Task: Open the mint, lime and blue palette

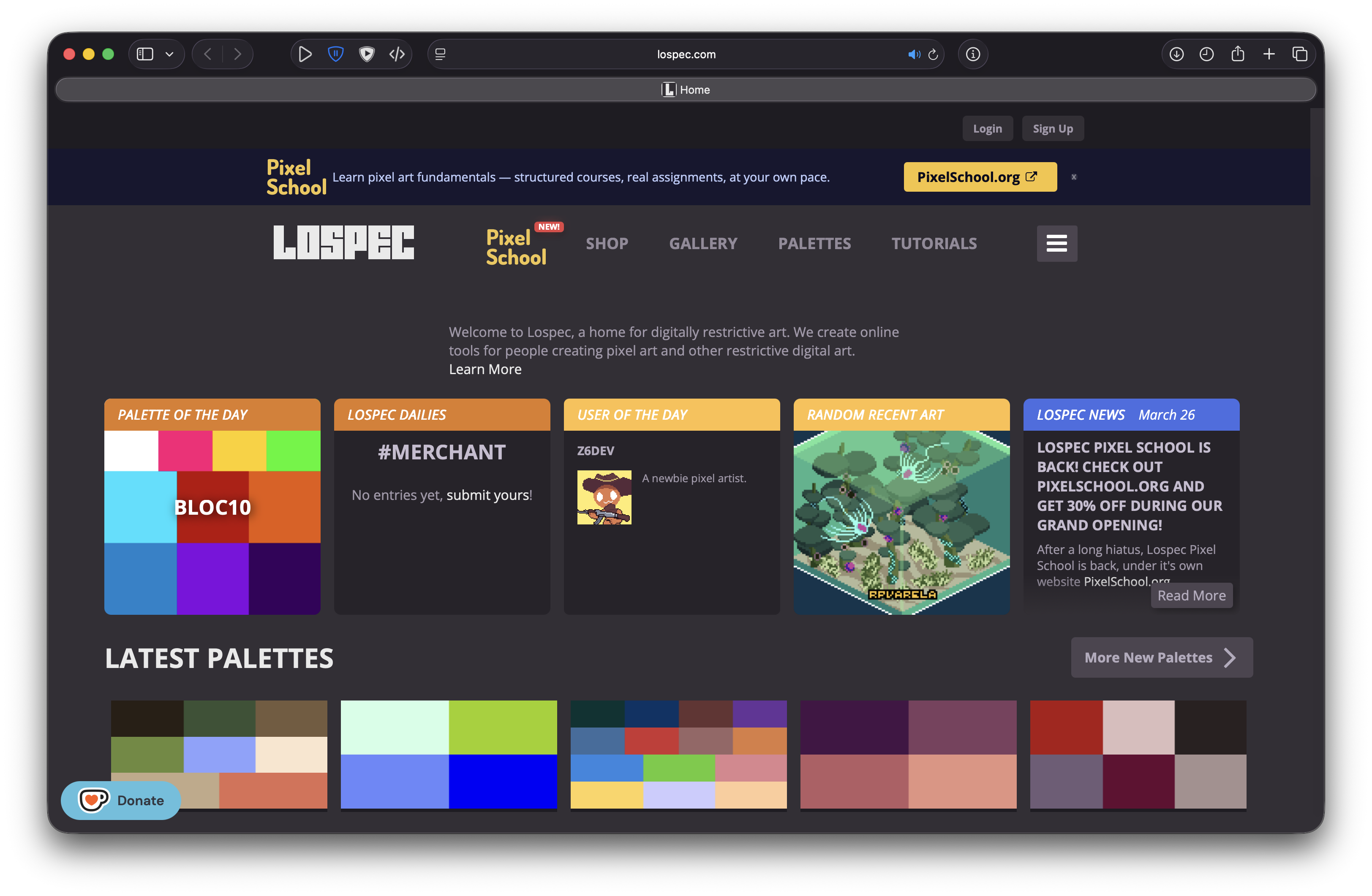Action: 449,755
